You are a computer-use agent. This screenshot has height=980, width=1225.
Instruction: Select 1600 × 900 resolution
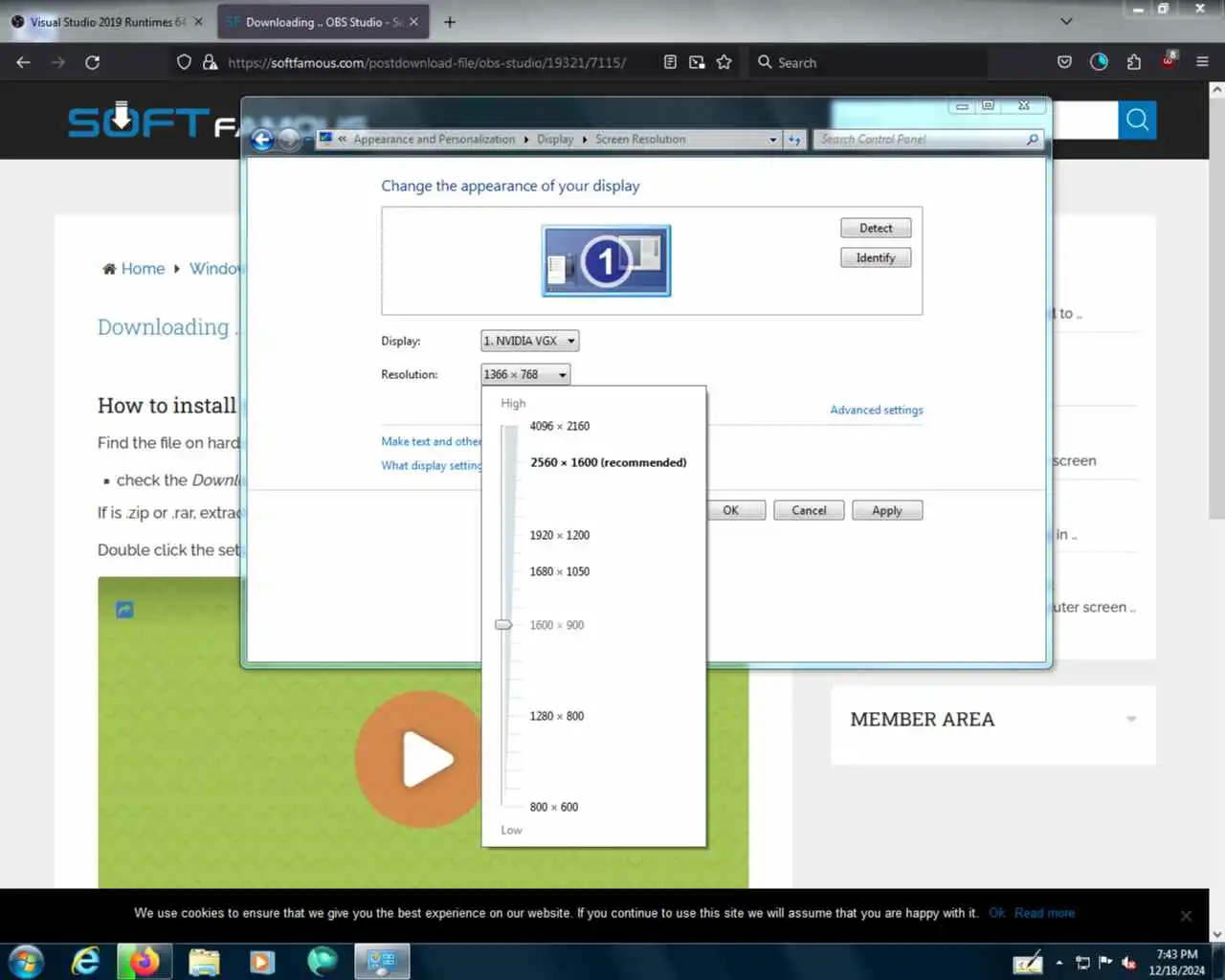coord(557,625)
